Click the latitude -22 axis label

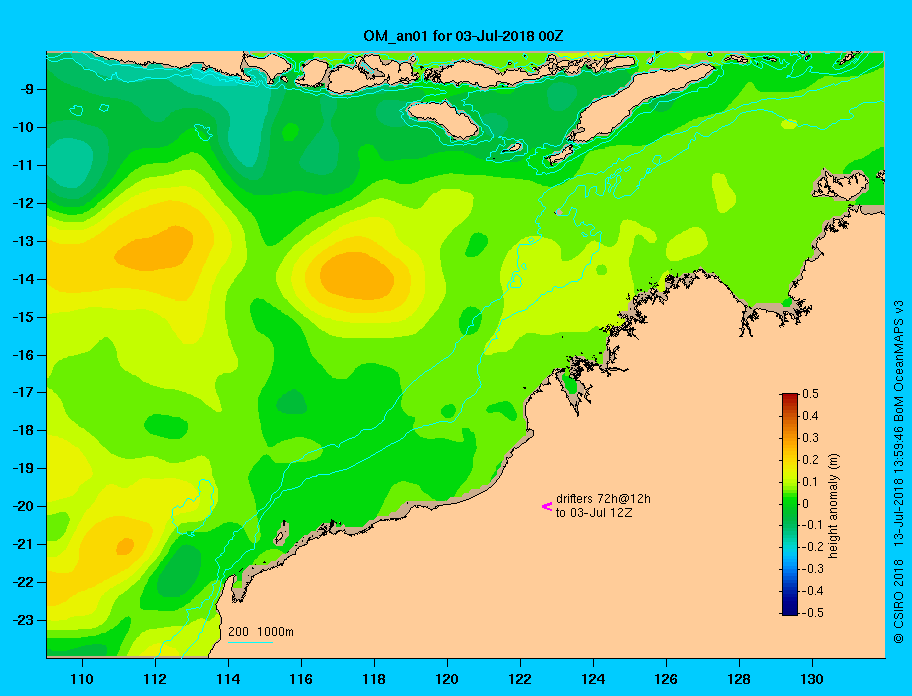pos(22,583)
